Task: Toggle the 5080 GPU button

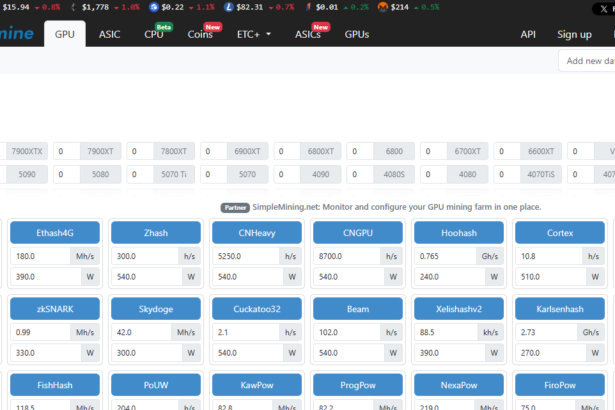Action: click(100, 174)
